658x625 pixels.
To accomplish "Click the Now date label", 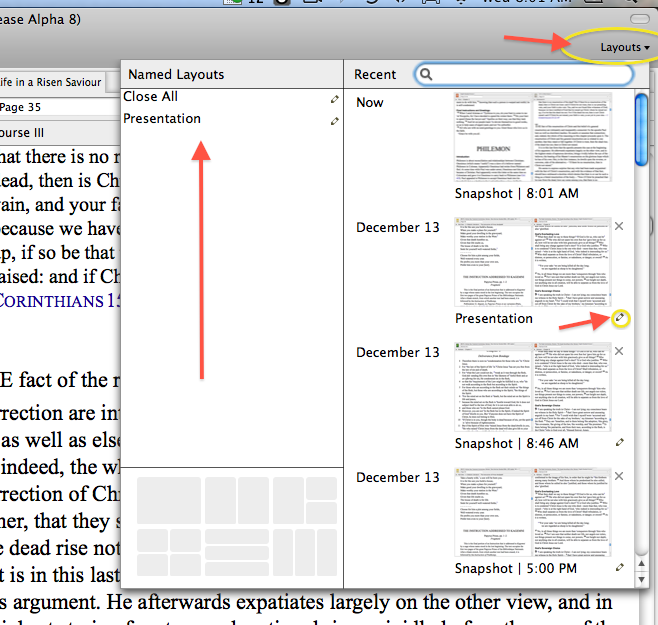I will (370, 102).
